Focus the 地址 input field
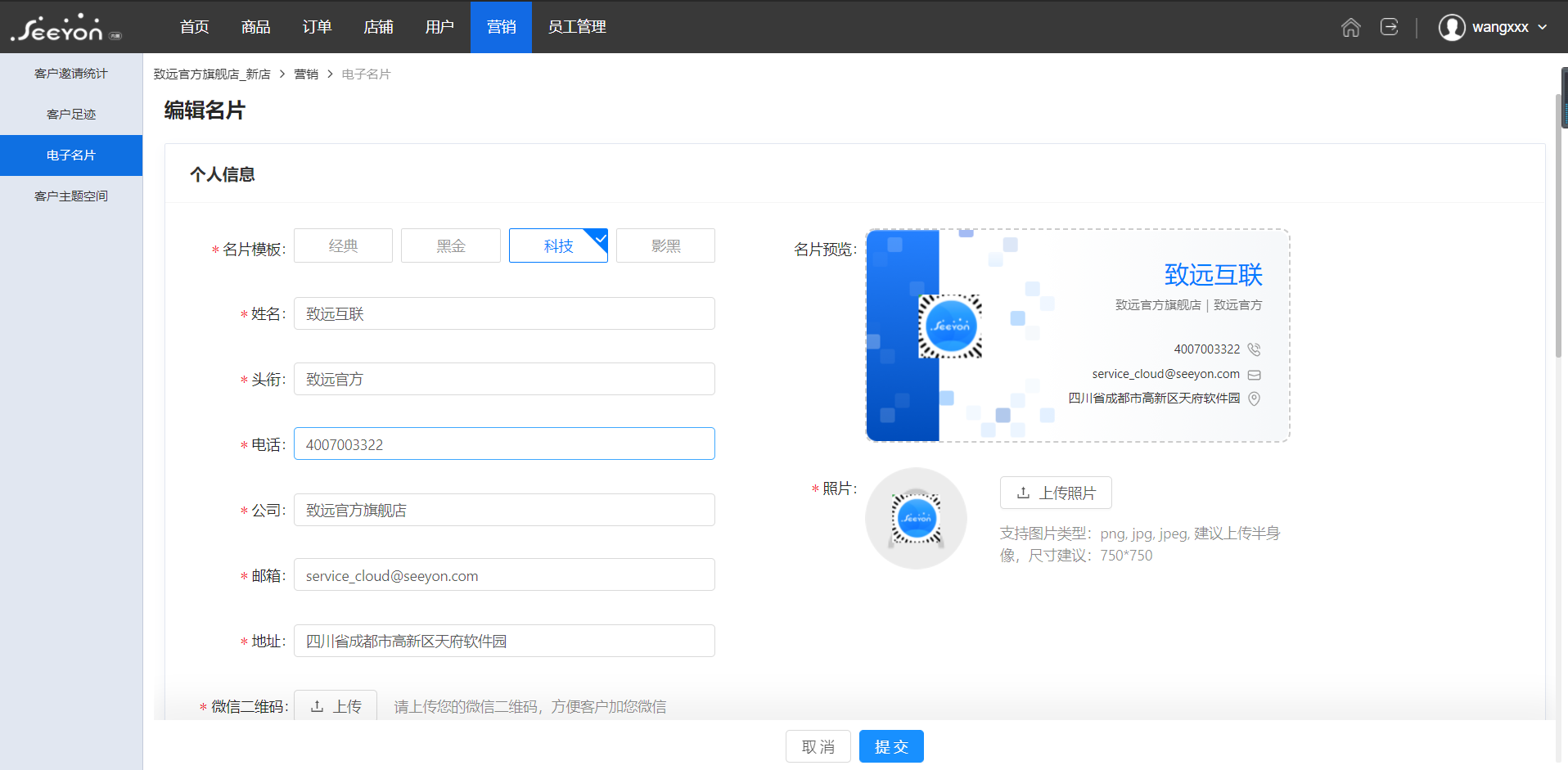Viewport: 1568px width, 770px height. point(504,641)
